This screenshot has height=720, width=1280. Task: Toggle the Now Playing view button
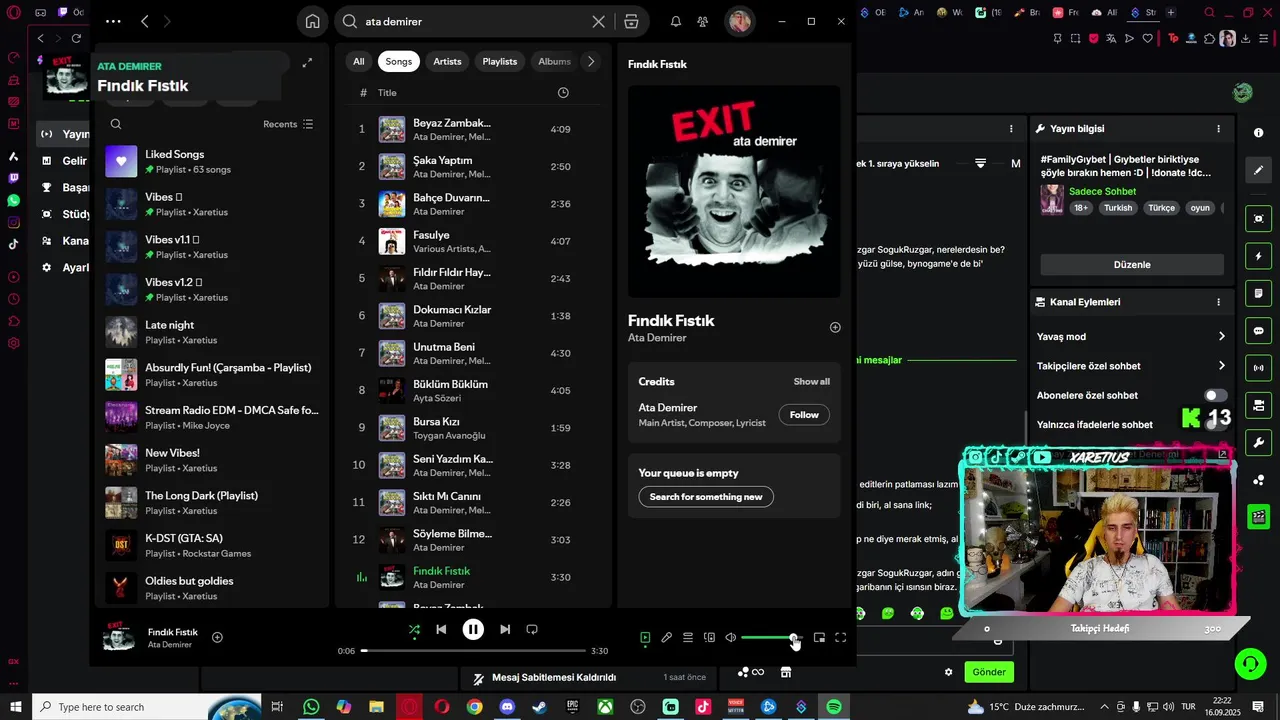[x=645, y=637]
